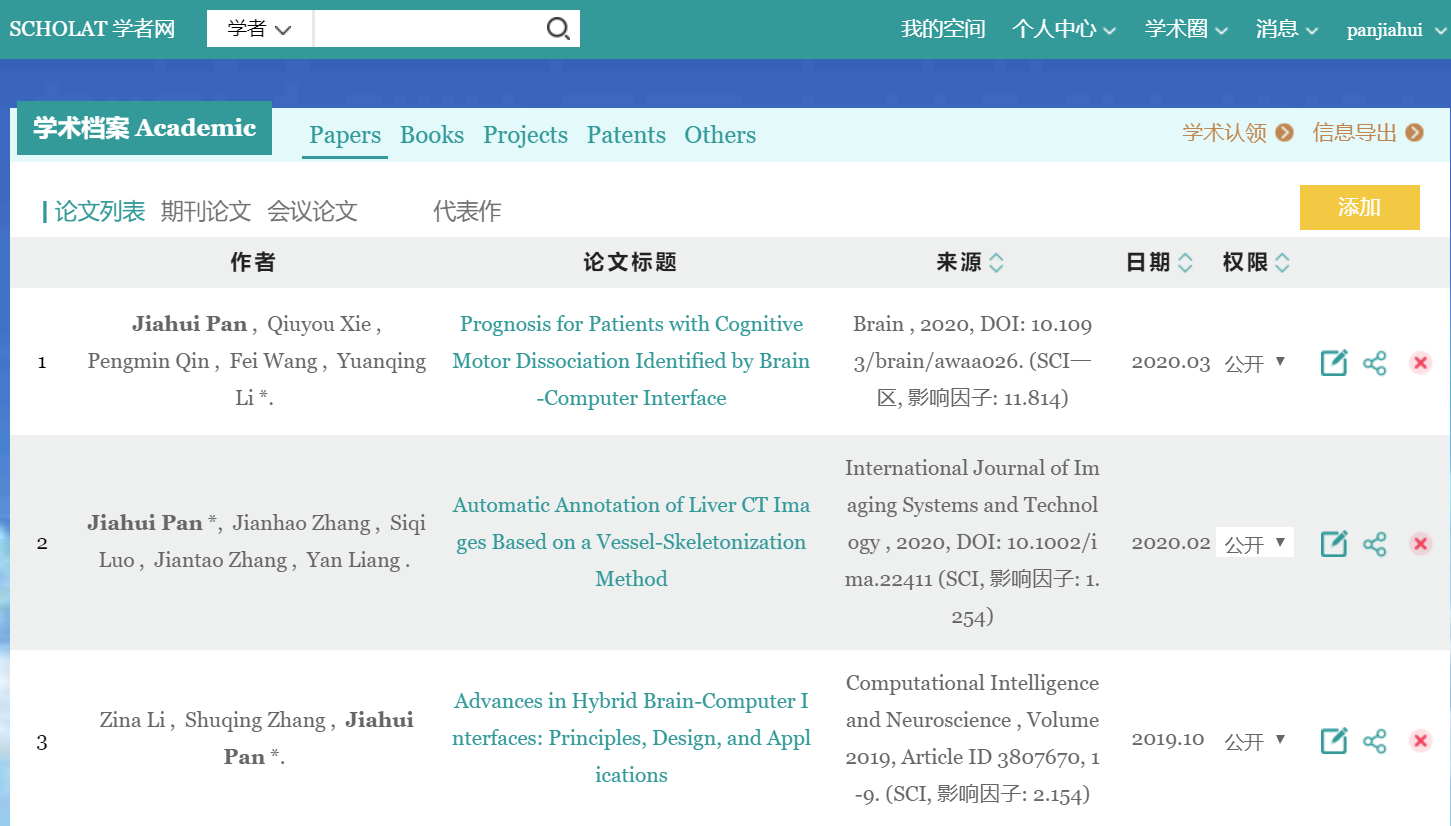Sort the list by 权限 column

click(x=1282, y=263)
